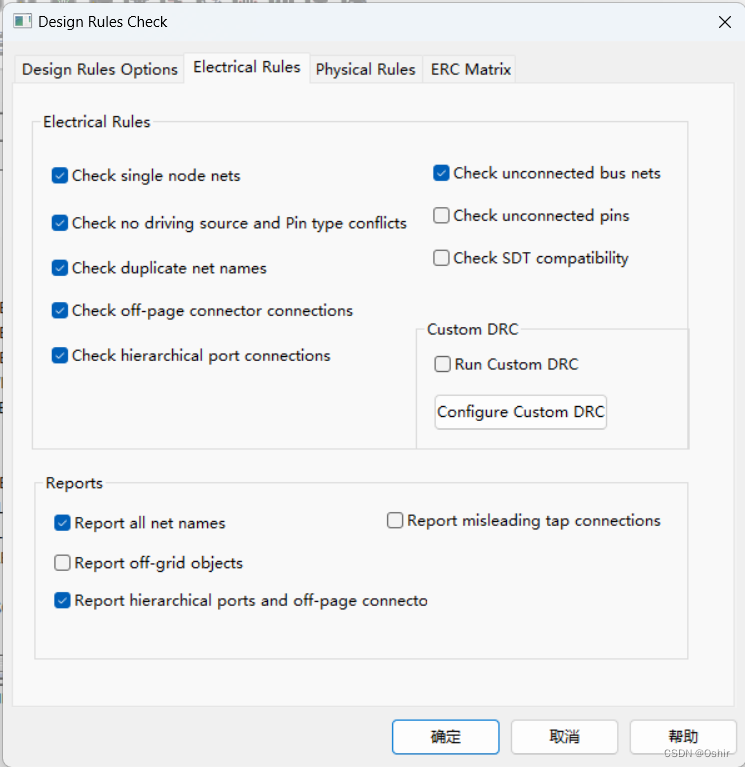
Task: Uncheck Check hierarchical port connections
Action: click(x=60, y=356)
